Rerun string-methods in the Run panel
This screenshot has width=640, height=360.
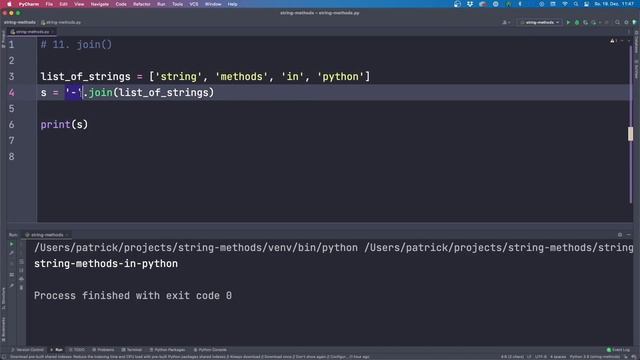[11, 244]
